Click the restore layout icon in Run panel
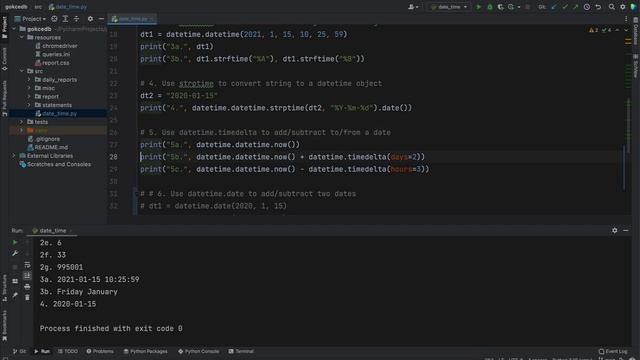 pyautogui.click(x=15, y=281)
